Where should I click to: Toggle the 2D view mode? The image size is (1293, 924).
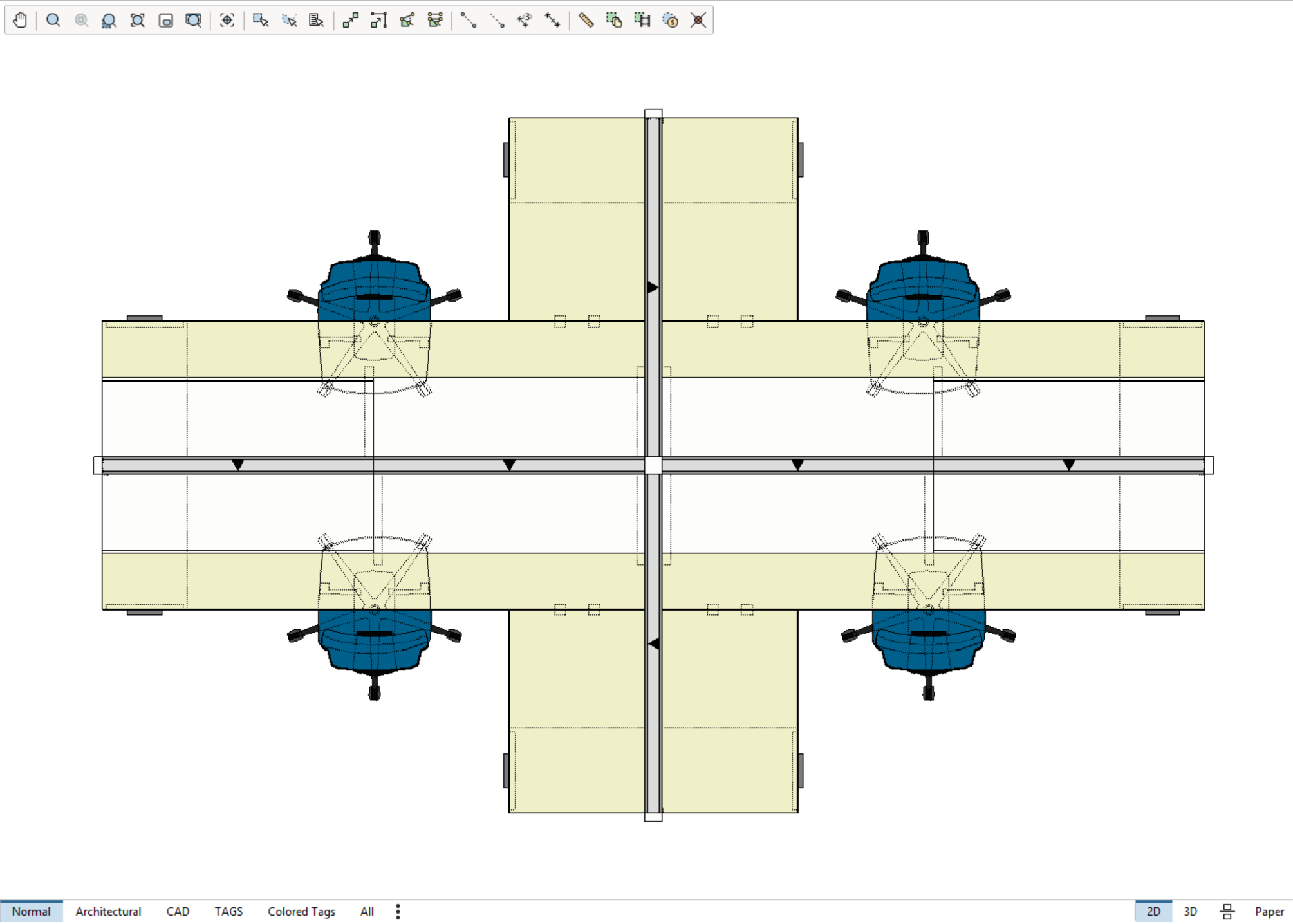point(1153,912)
